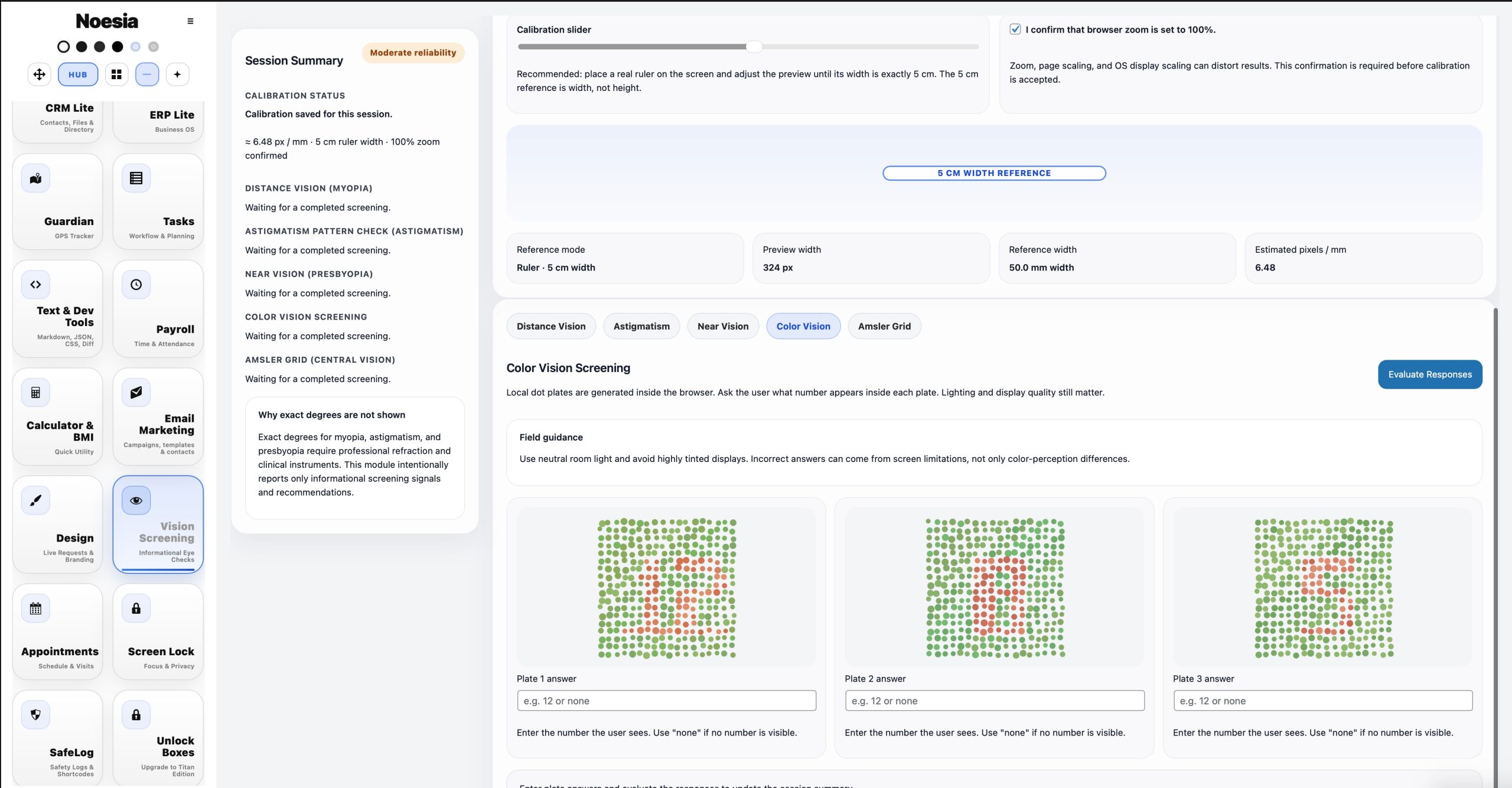Switch to the Amsler Grid tab
Viewport: 1512px width, 788px height.
tap(884, 326)
